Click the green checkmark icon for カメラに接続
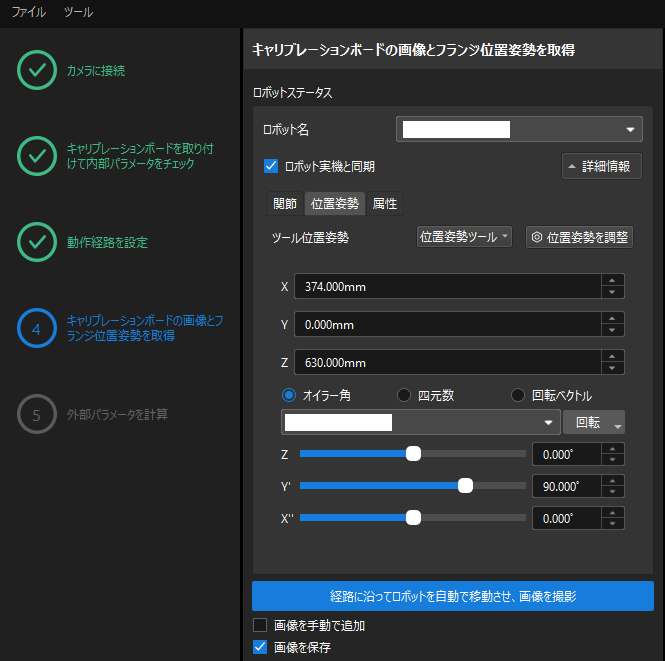This screenshot has height=661, width=665. tap(37, 71)
